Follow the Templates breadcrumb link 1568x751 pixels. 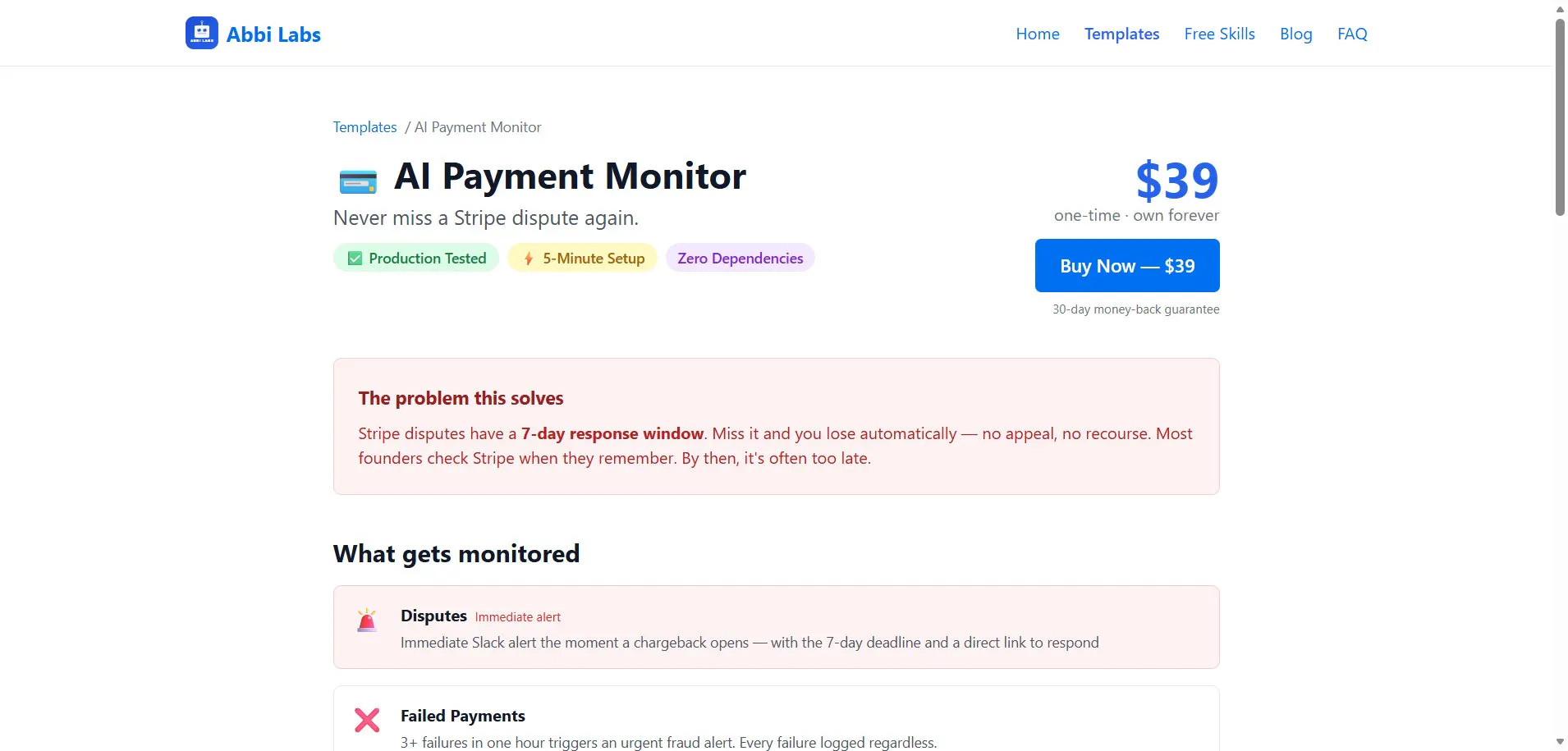tap(364, 127)
